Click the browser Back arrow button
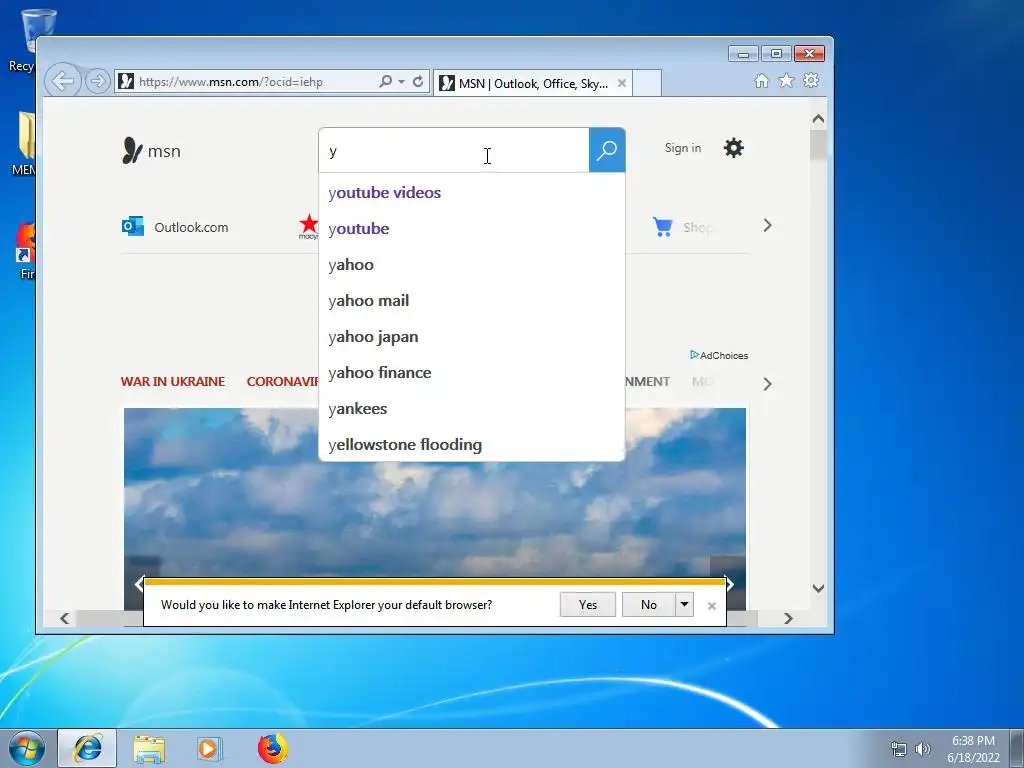 click(x=63, y=82)
